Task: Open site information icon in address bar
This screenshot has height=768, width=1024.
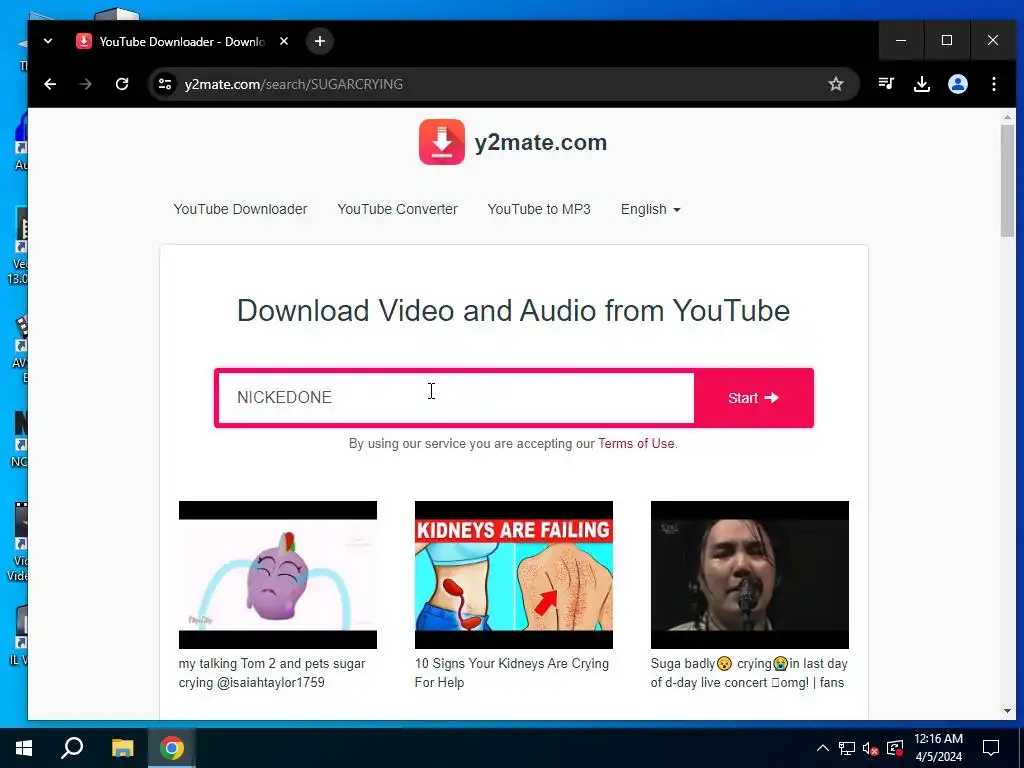Action: point(165,84)
